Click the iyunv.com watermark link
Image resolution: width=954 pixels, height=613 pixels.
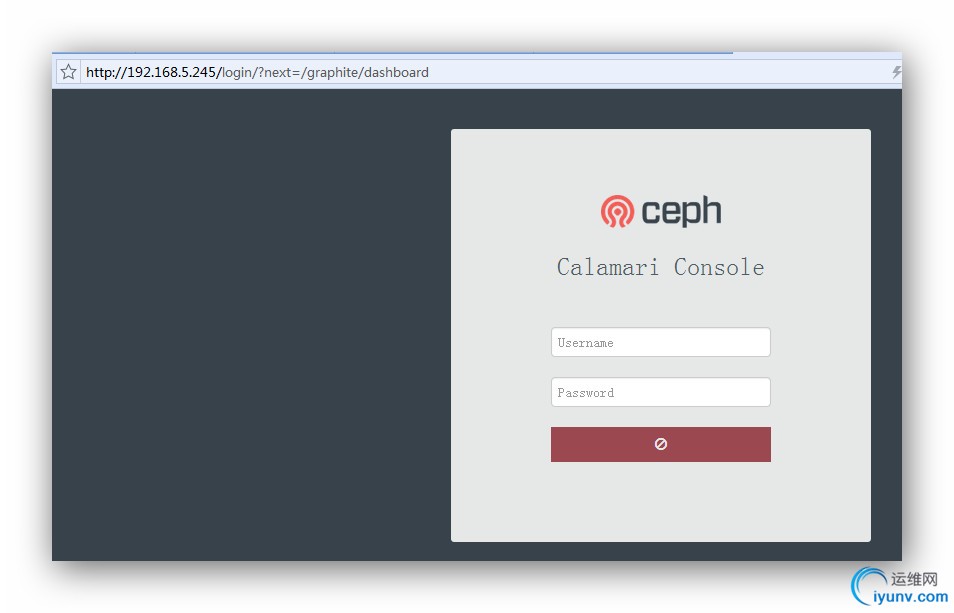click(910, 597)
